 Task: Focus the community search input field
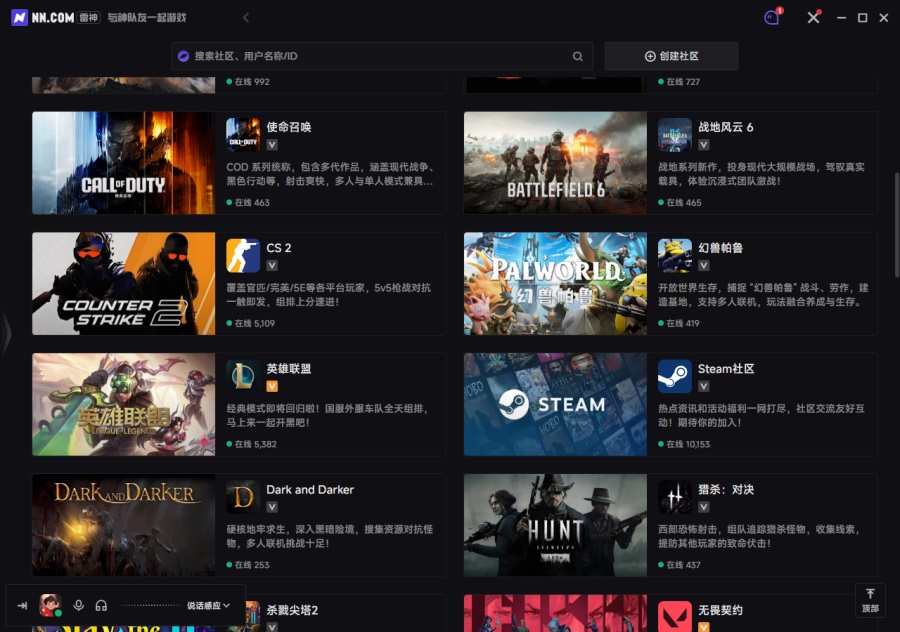tap(382, 56)
